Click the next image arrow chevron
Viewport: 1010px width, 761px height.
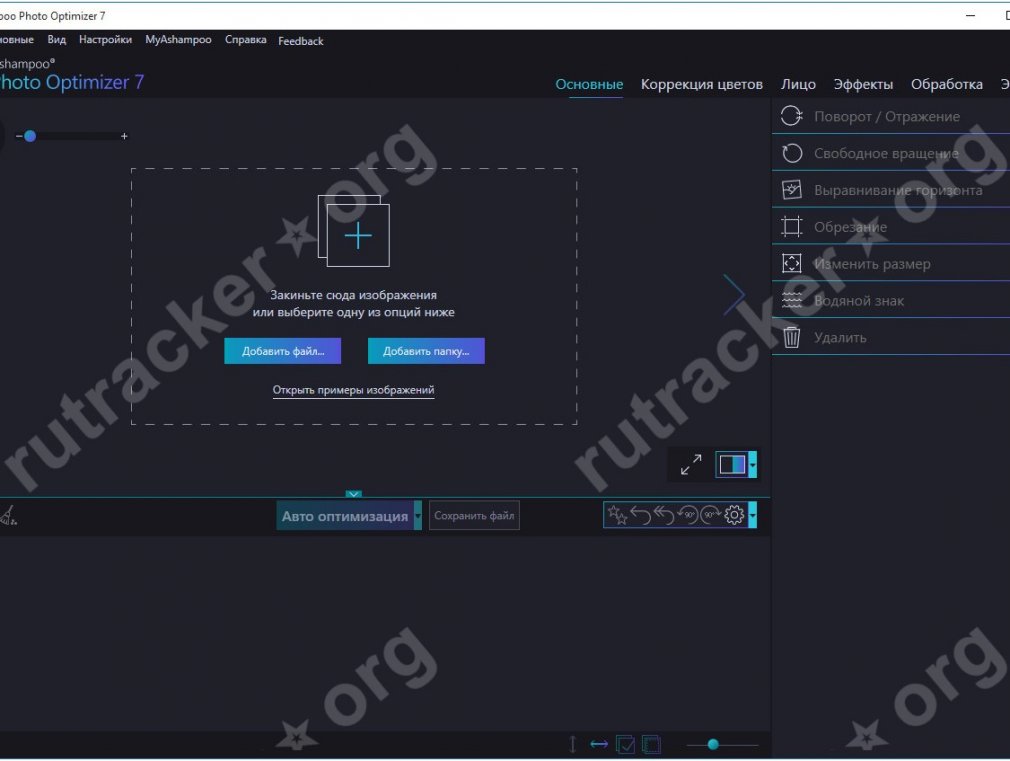(x=734, y=295)
